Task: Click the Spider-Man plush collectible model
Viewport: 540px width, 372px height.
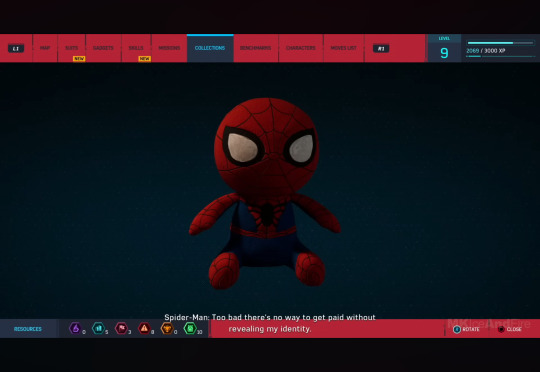Action: (265, 193)
